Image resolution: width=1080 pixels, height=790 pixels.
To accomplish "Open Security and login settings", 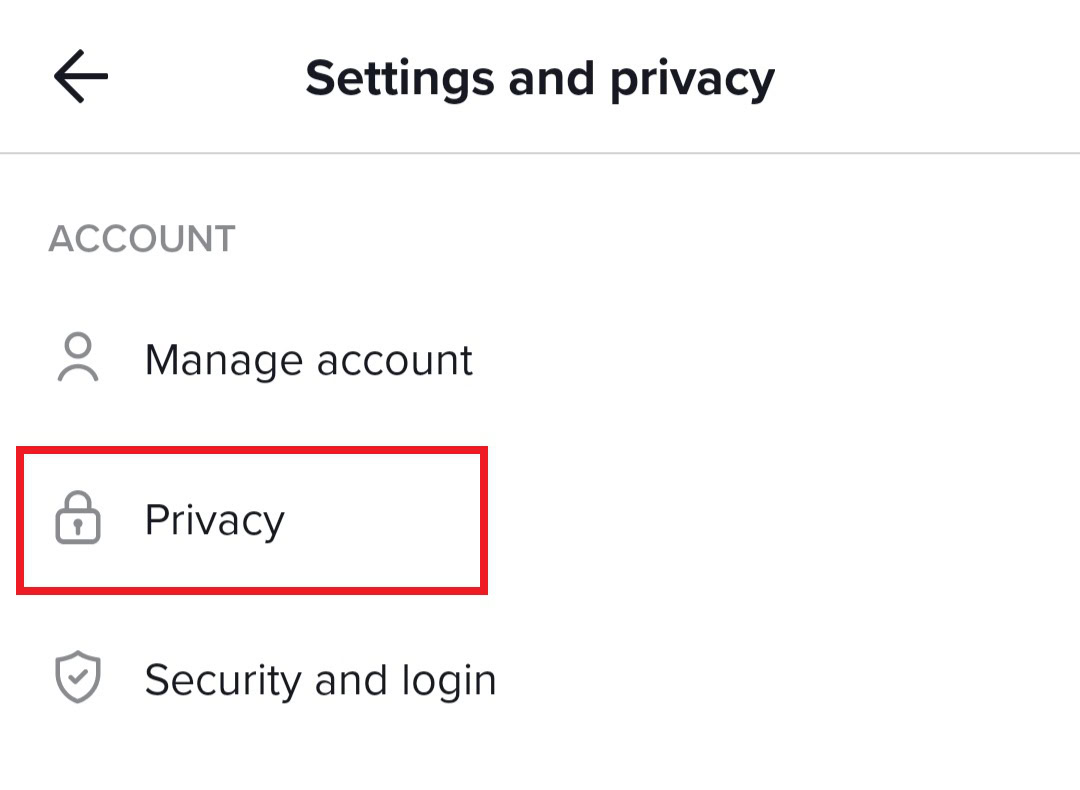I will (320, 680).
